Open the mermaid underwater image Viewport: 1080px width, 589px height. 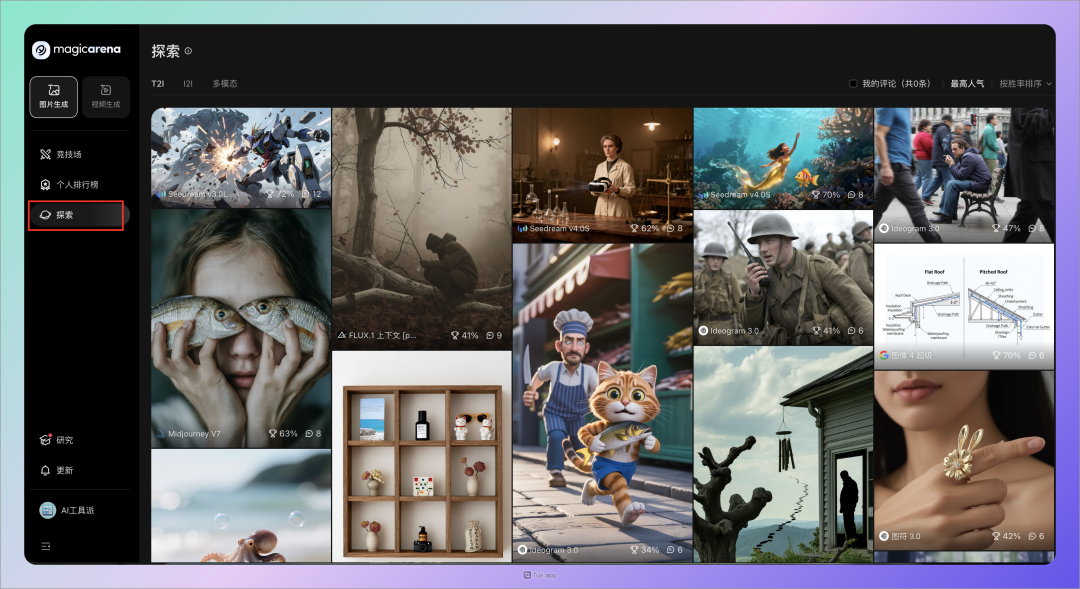tap(783, 158)
